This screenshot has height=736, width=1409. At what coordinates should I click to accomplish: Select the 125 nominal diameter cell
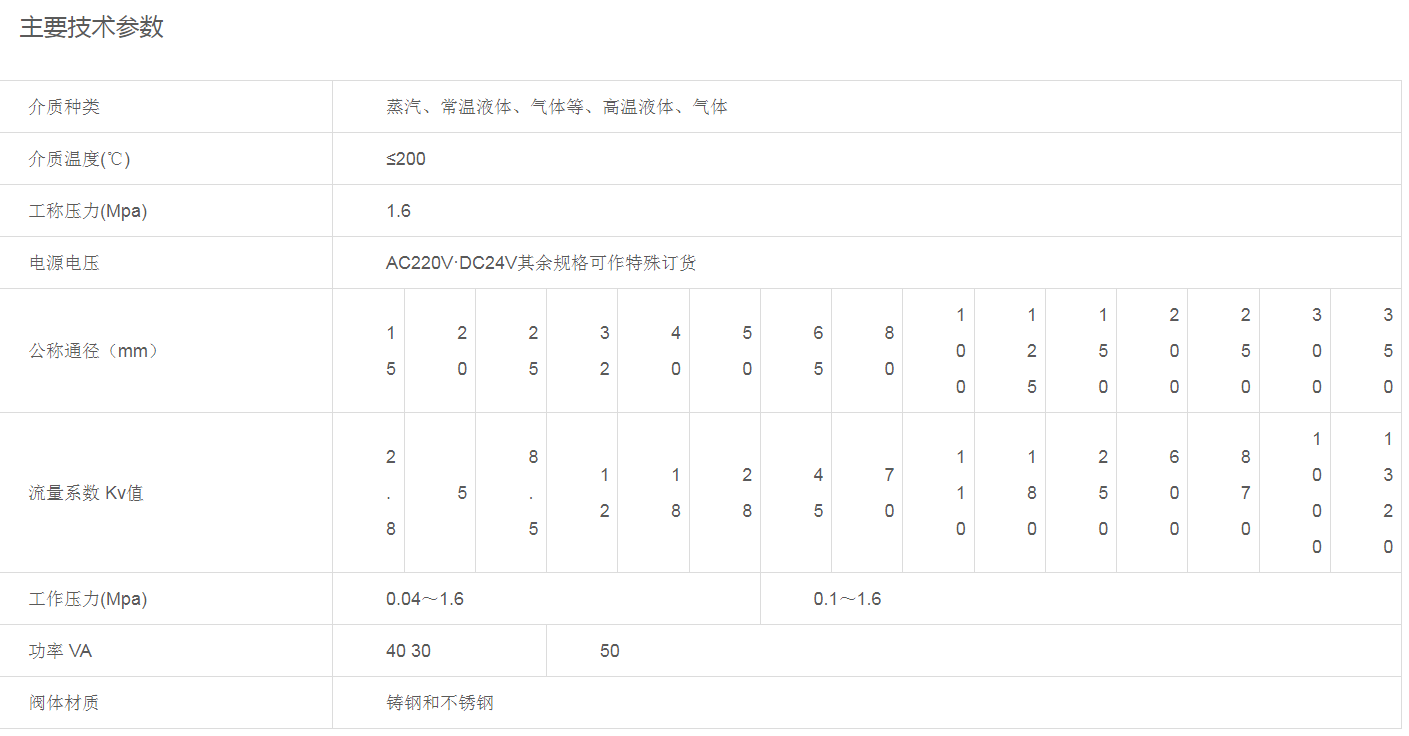coord(1031,351)
